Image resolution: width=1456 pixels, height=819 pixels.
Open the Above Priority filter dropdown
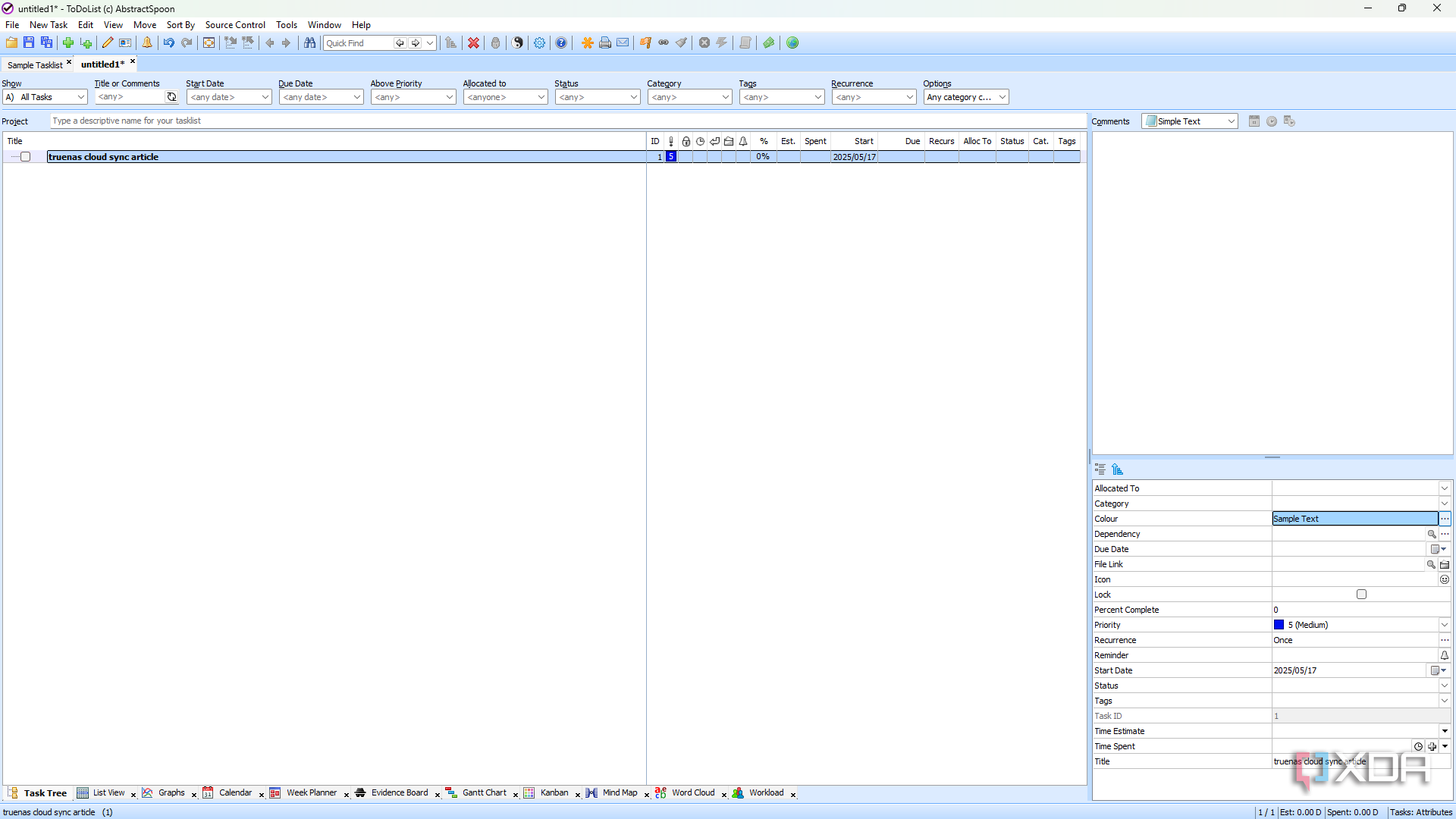point(413,97)
